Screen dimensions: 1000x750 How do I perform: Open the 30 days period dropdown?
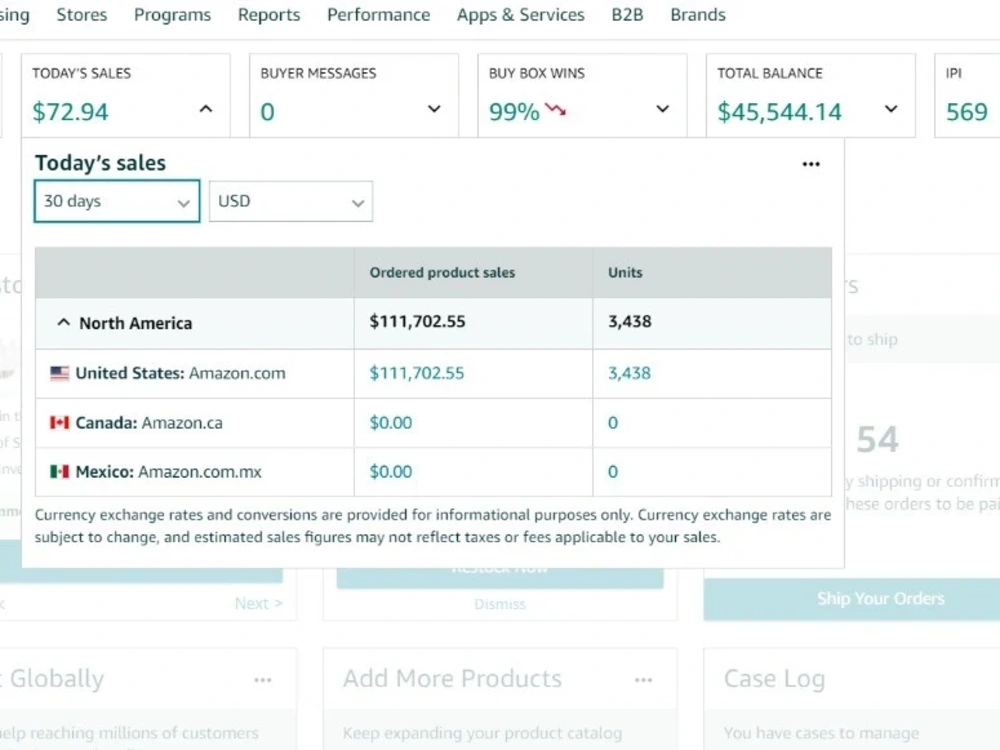pos(117,202)
